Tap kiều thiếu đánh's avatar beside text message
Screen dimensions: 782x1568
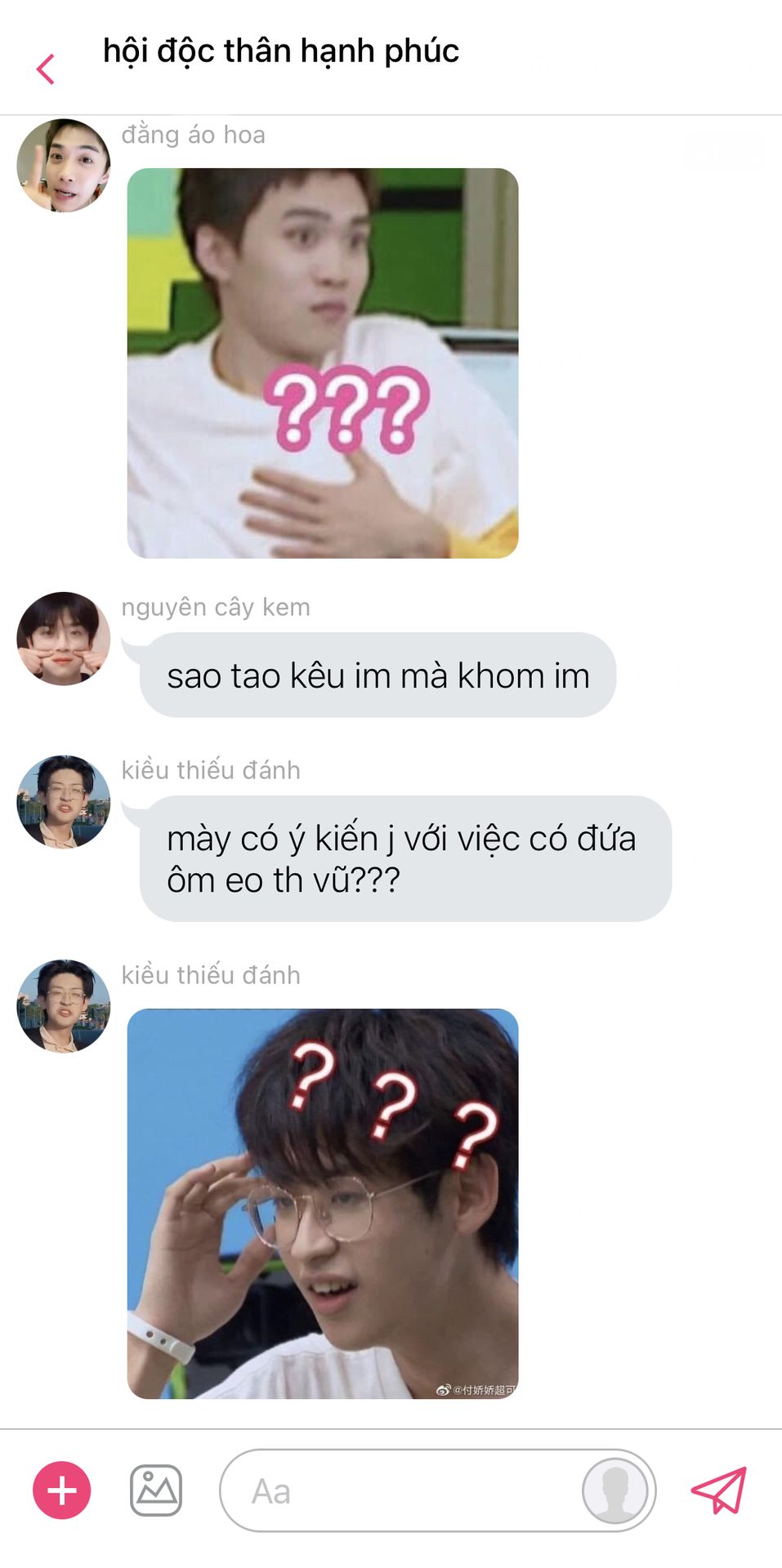tap(64, 802)
